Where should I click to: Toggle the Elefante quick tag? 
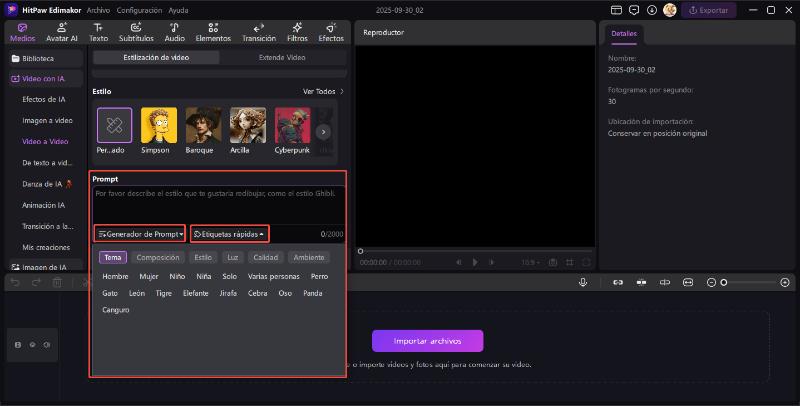click(x=196, y=293)
